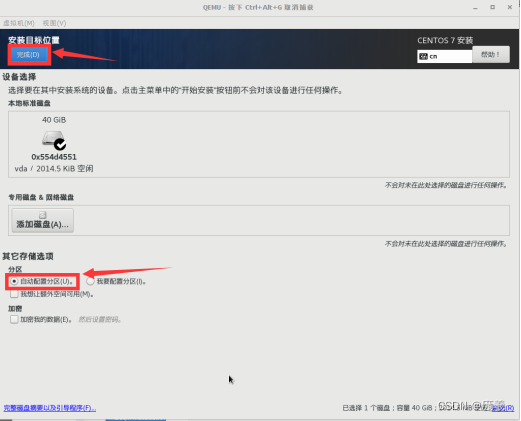Viewport: 521px width, 421px height.
Task: Select 我要配置分区(I) radio option
Action: tap(90, 281)
